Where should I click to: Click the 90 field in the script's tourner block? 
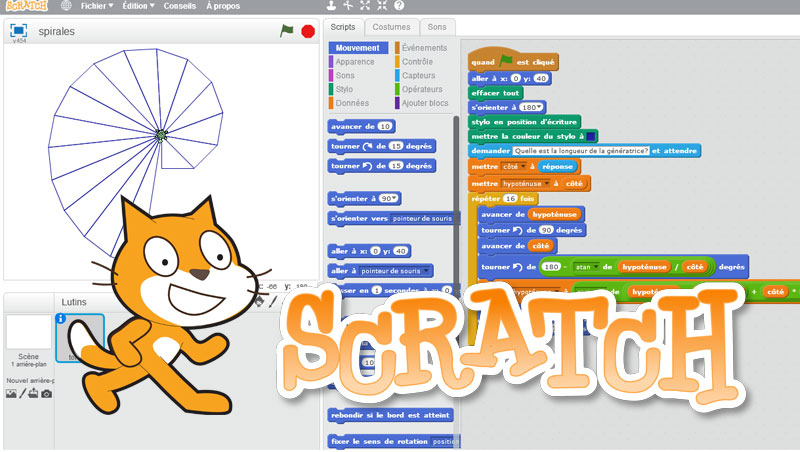[x=546, y=230]
